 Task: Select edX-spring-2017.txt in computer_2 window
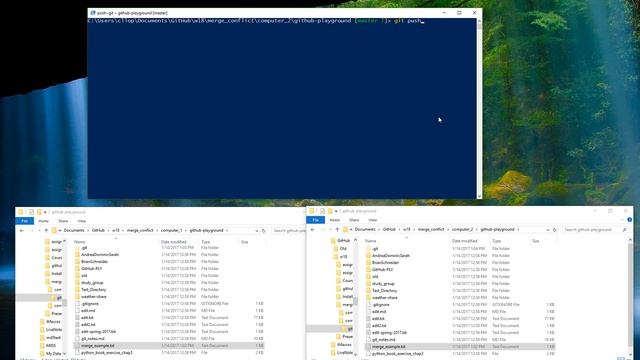(389, 333)
